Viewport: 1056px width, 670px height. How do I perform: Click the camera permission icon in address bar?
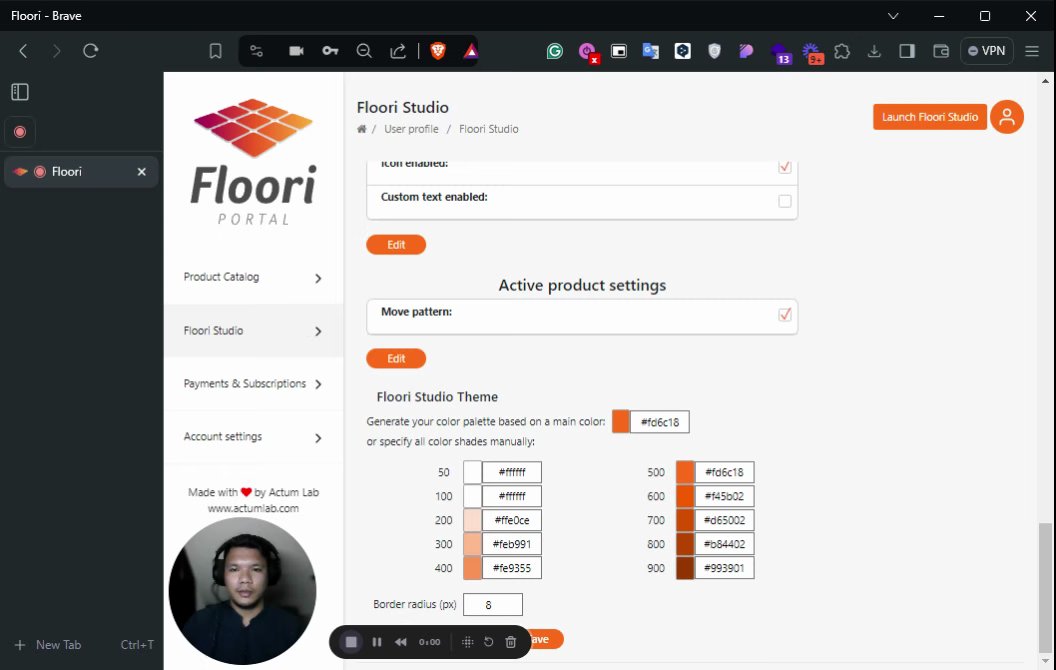click(296, 51)
